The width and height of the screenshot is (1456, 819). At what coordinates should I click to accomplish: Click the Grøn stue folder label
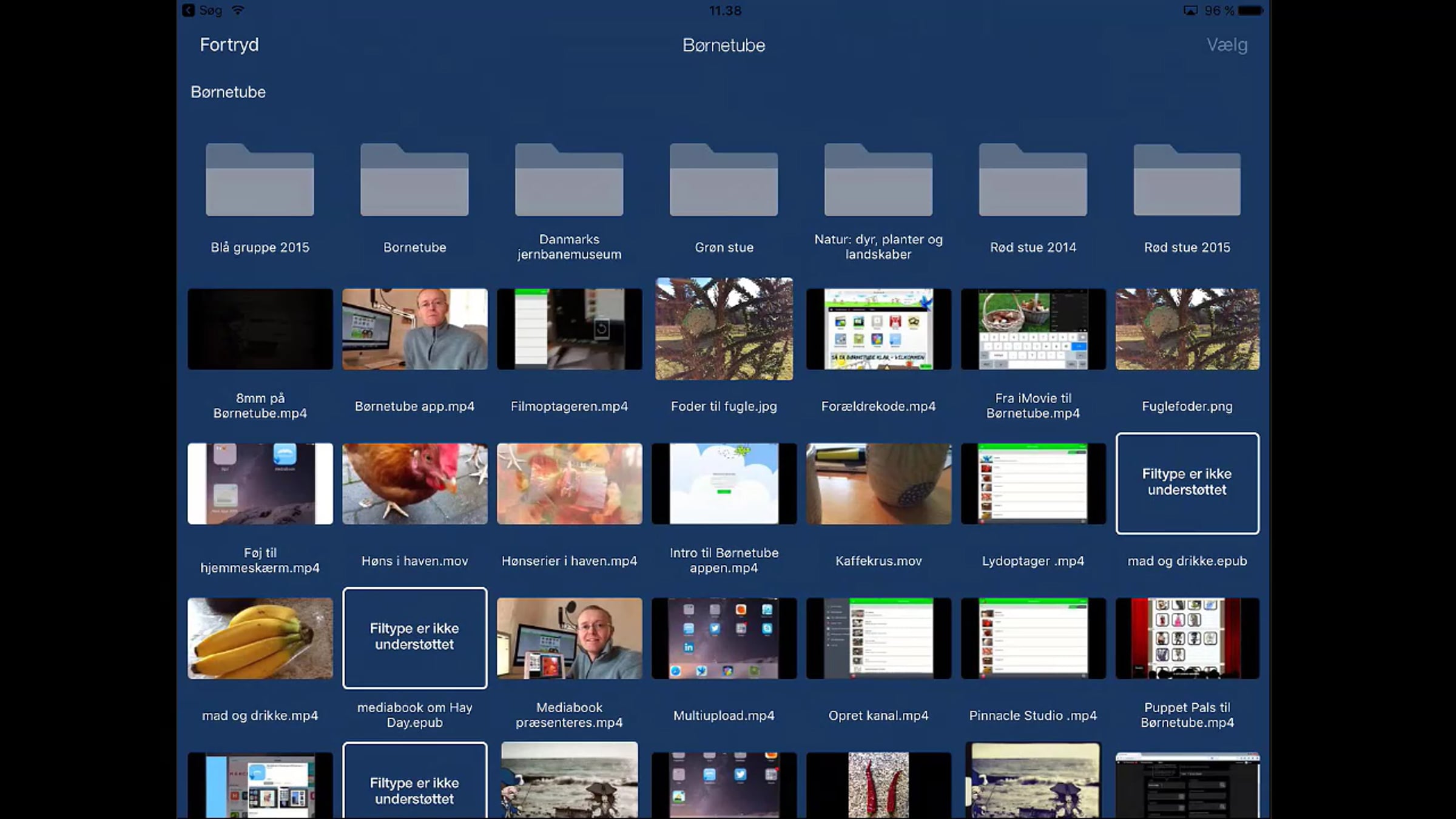(724, 248)
